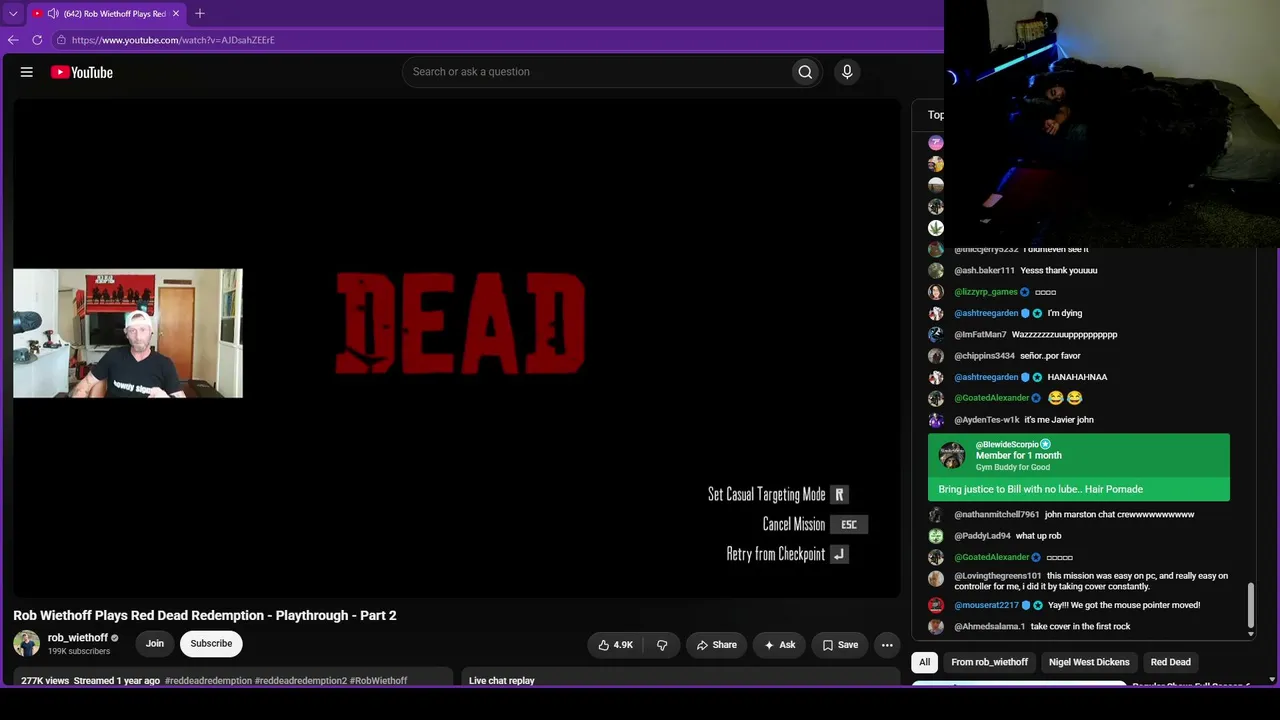1280x720 pixels.
Task: Click the video player showing DEAD screen
Action: [457, 348]
